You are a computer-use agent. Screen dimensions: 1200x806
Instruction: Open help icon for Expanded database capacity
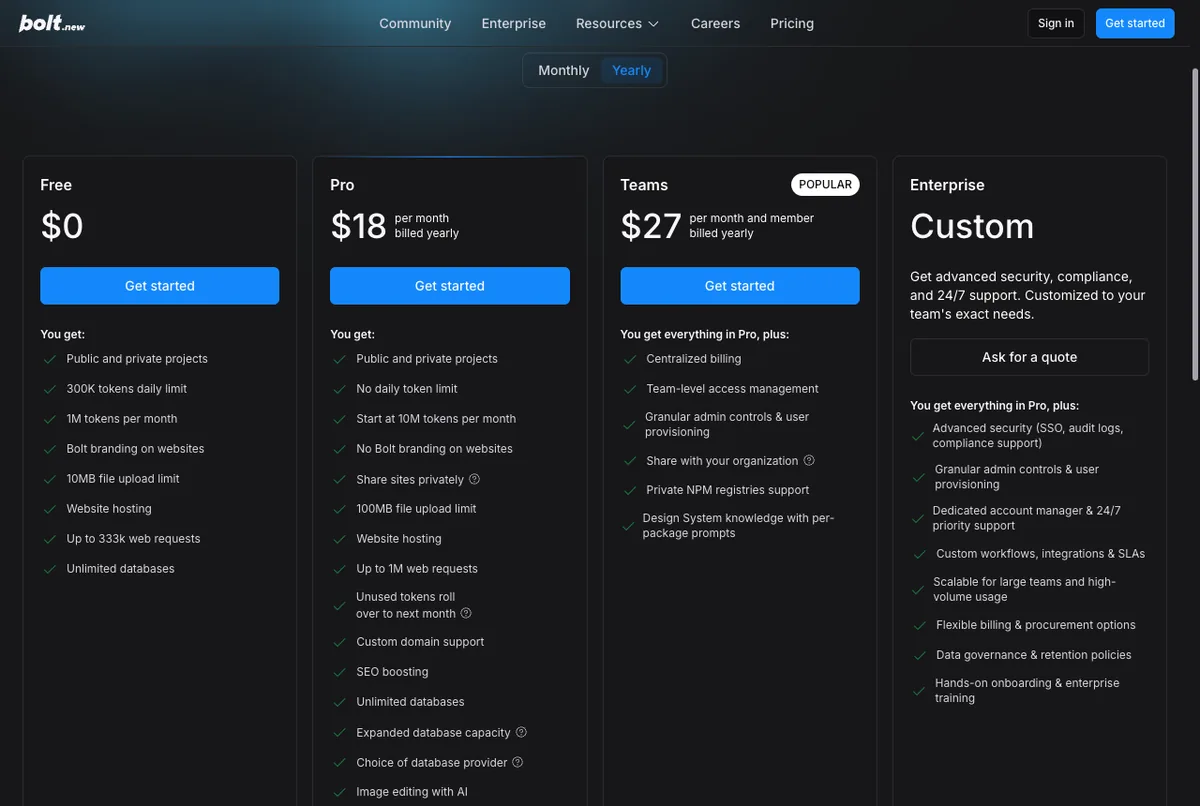coord(521,732)
